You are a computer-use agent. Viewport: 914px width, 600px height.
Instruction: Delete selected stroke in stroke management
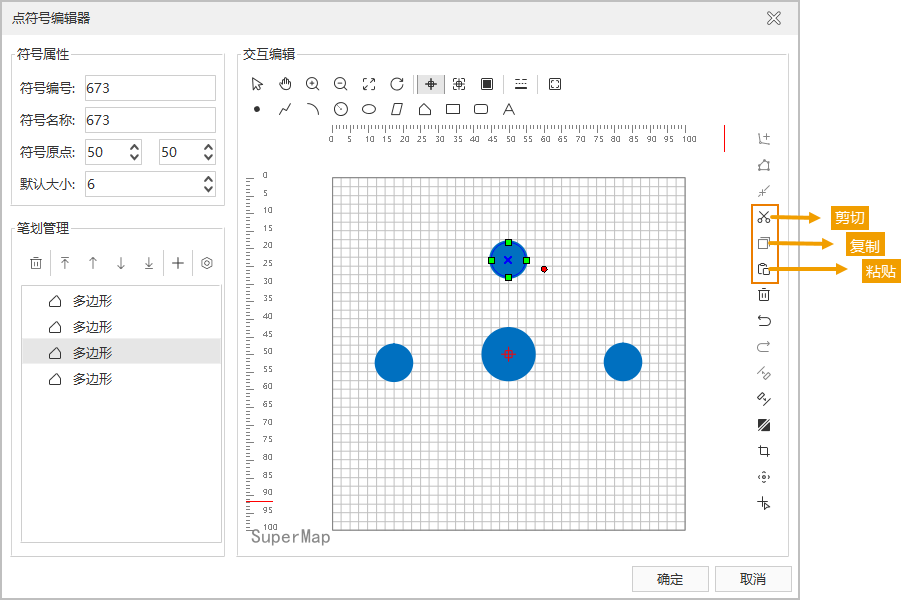click(x=36, y=263)
